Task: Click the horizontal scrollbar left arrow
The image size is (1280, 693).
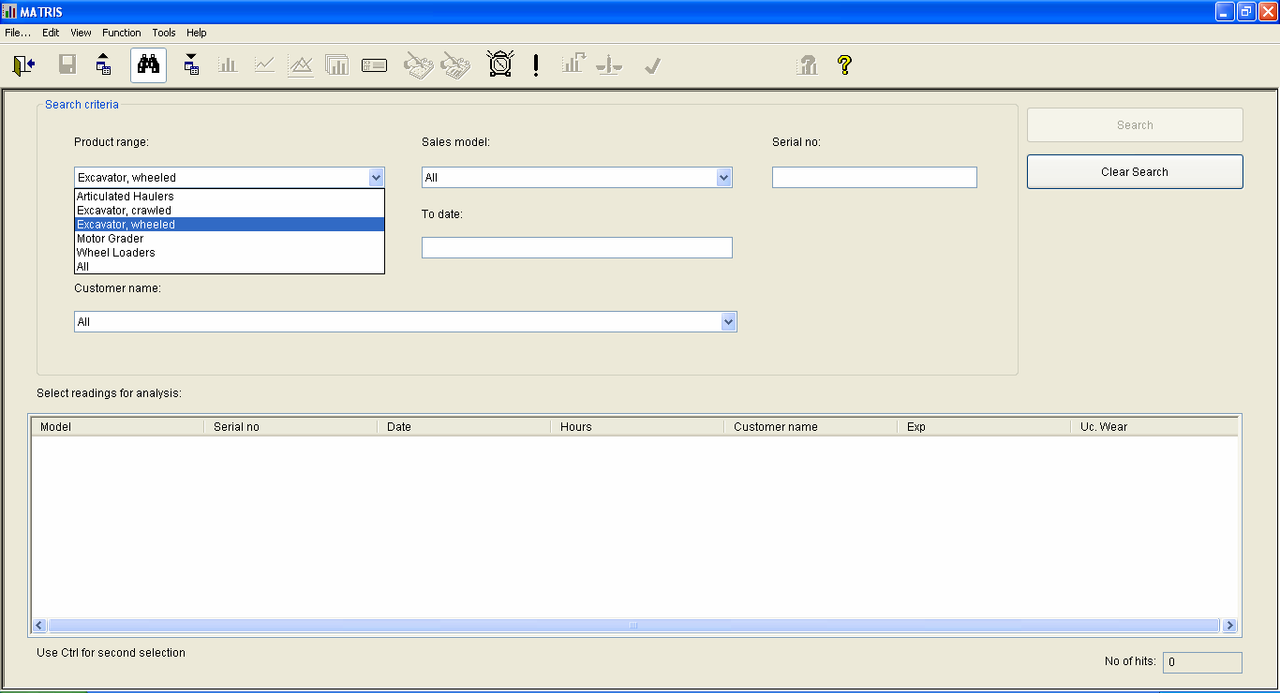Action: [40, 625]
